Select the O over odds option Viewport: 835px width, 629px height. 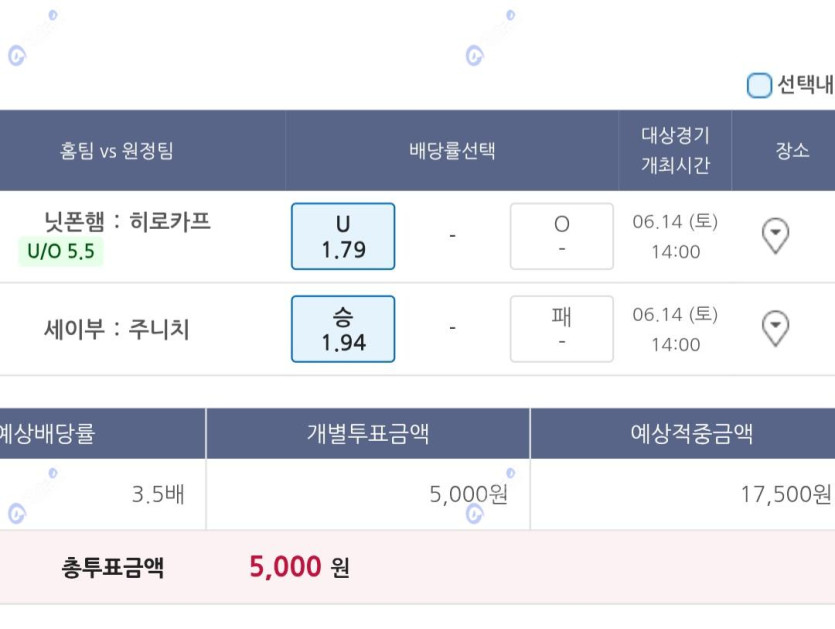[562, 236]
